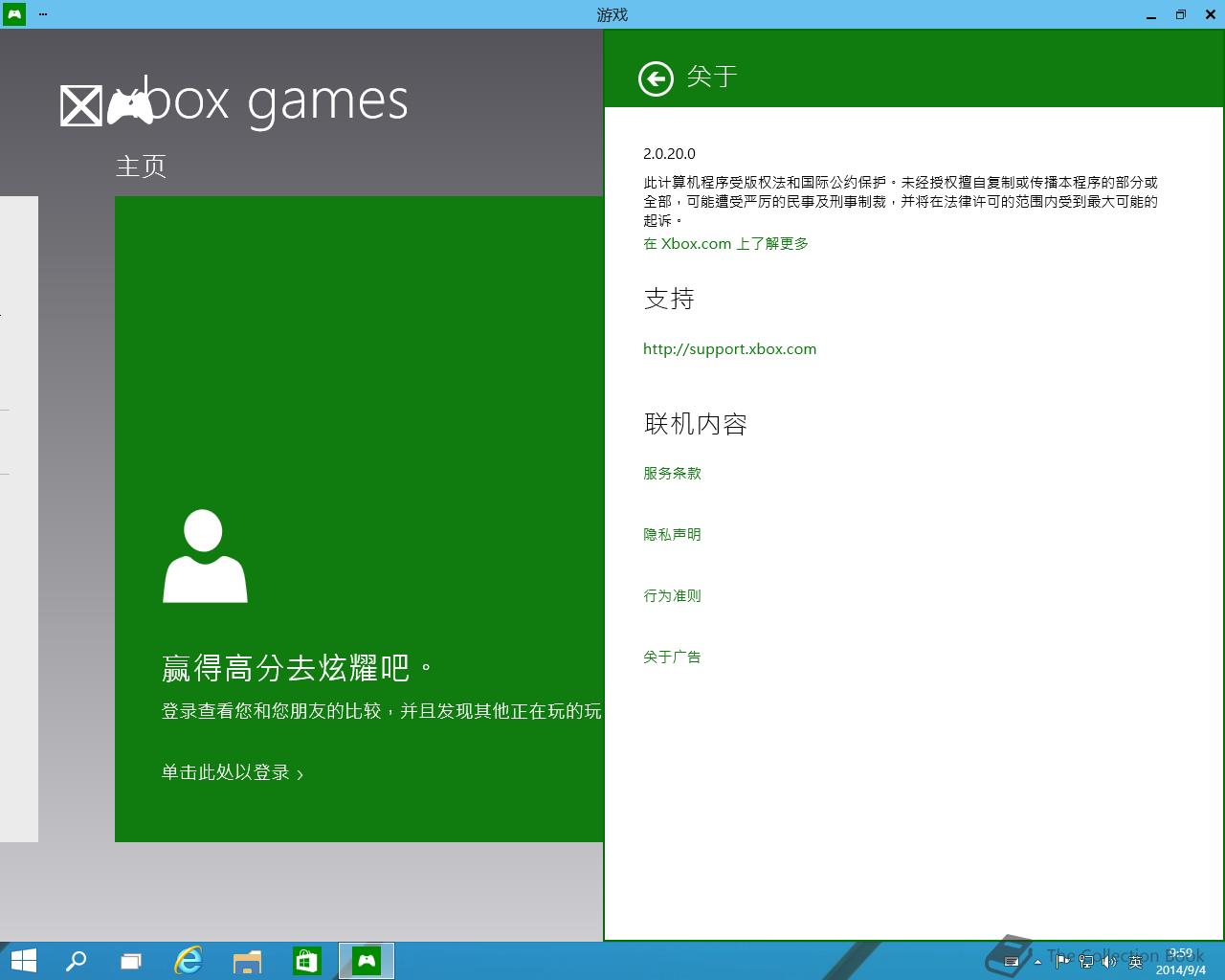Open touch keyboard tray icon

1012,962
